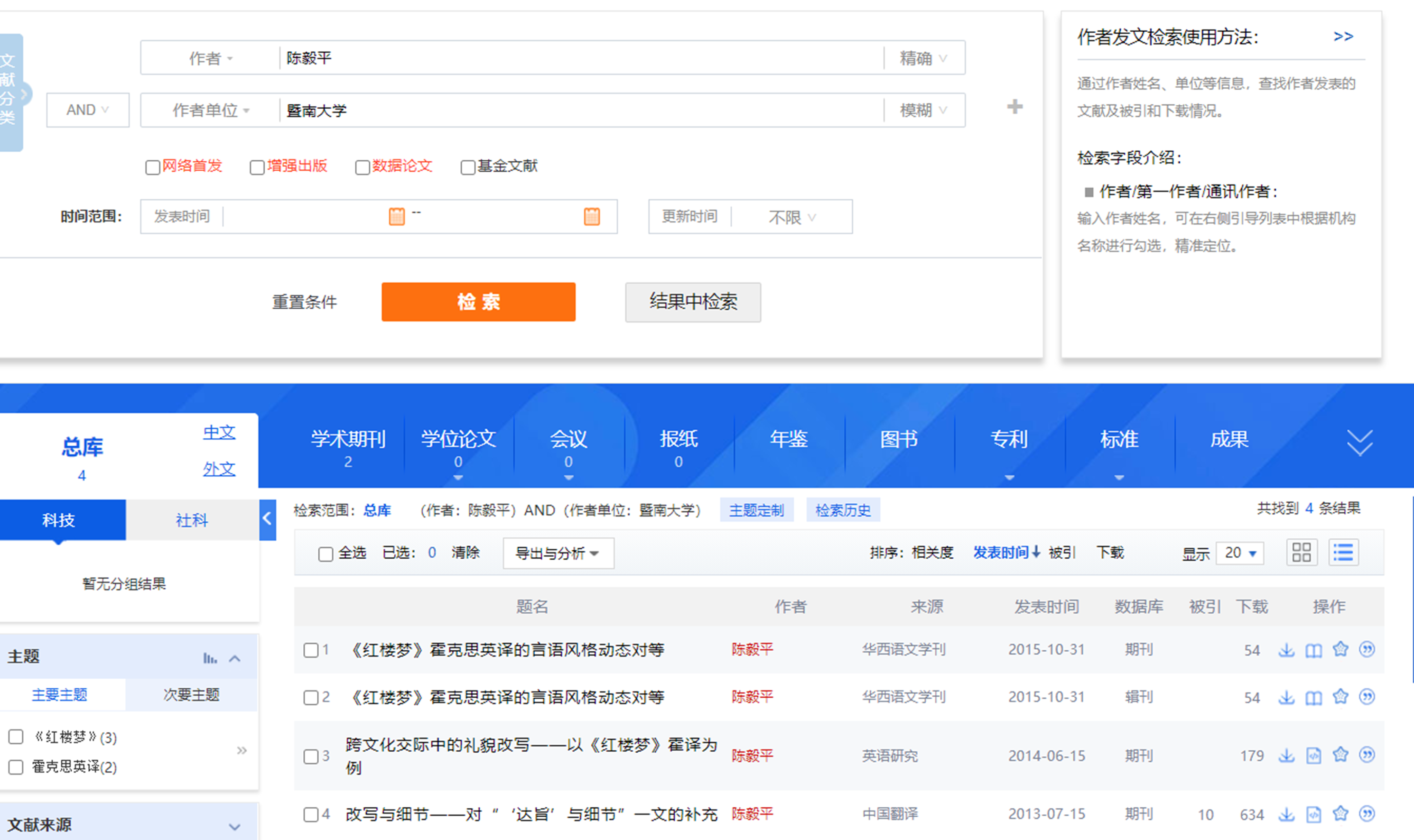
Task: Open 更新时间 不限 dropdown
Action: [791, 217]
